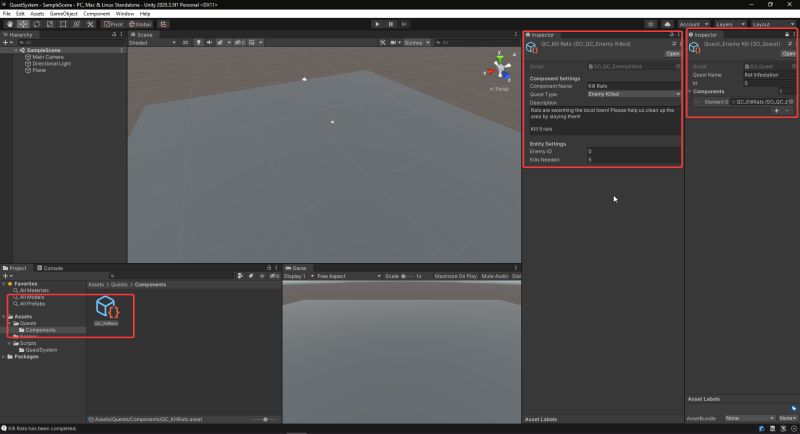This screenshot has width=800, height=434.
Task: Lock the Hierarchy panel
Action: coord(114,35)
